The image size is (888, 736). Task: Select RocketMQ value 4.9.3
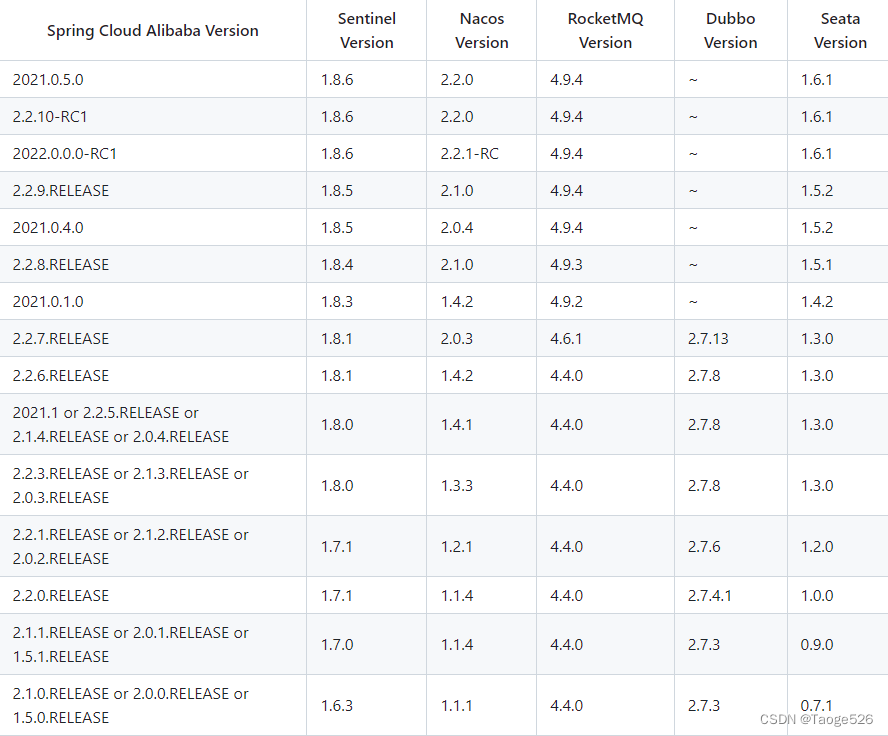566,265
